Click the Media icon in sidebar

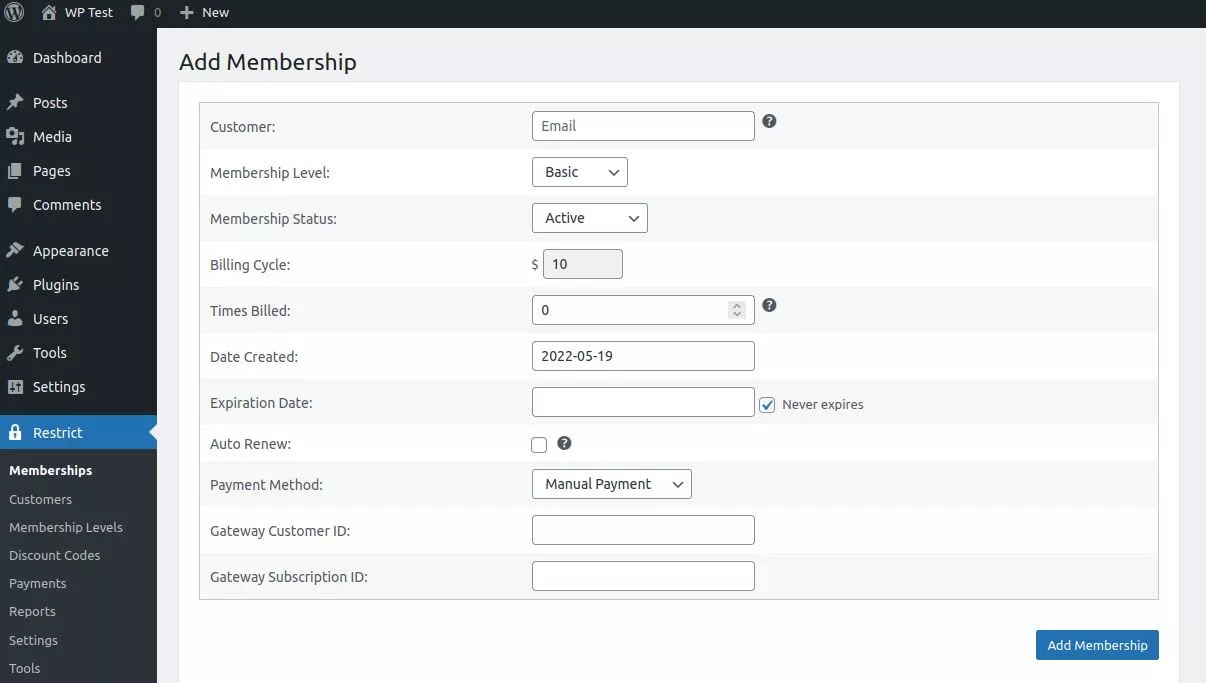pyautogui.click(x=15, y=137)
